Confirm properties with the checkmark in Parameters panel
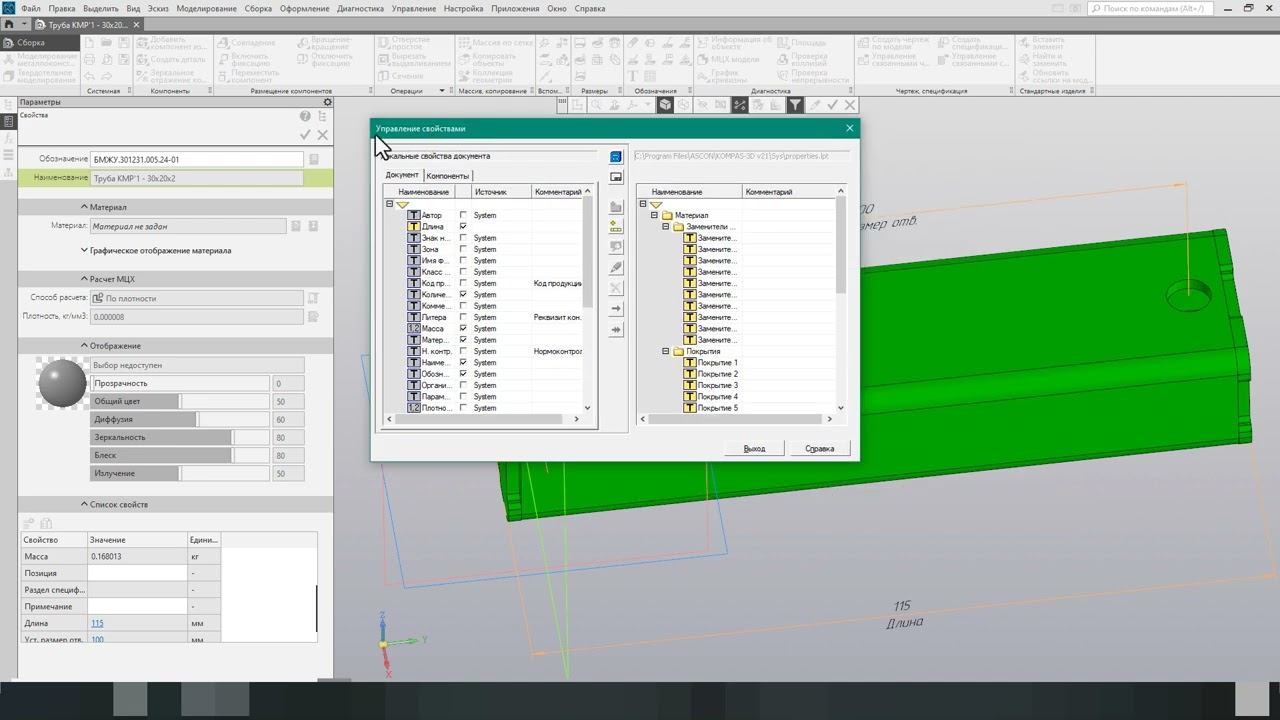 (306, 135)
